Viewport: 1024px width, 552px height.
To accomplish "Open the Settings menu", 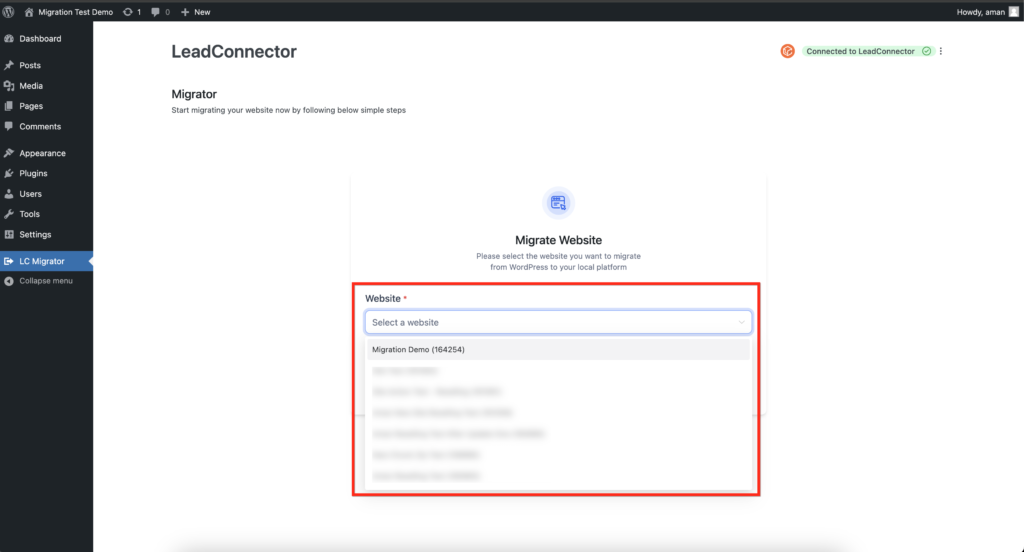I will [46, 234].
